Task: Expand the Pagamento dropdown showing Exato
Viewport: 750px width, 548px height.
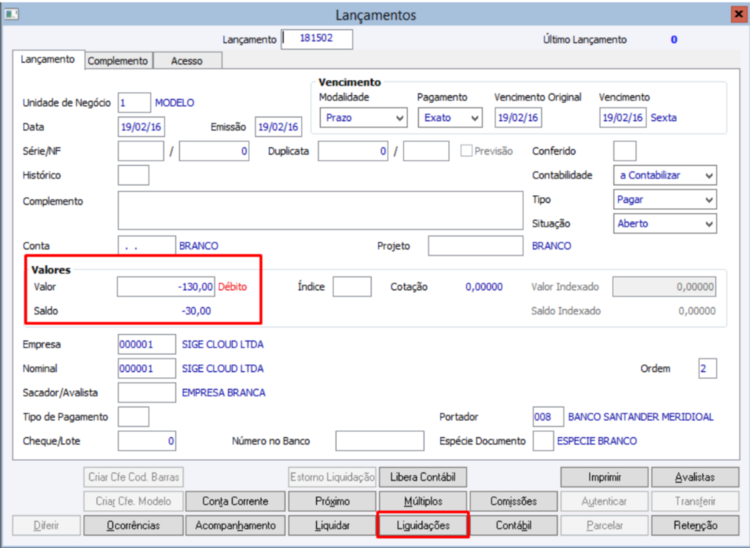Action: coord(450,118)
